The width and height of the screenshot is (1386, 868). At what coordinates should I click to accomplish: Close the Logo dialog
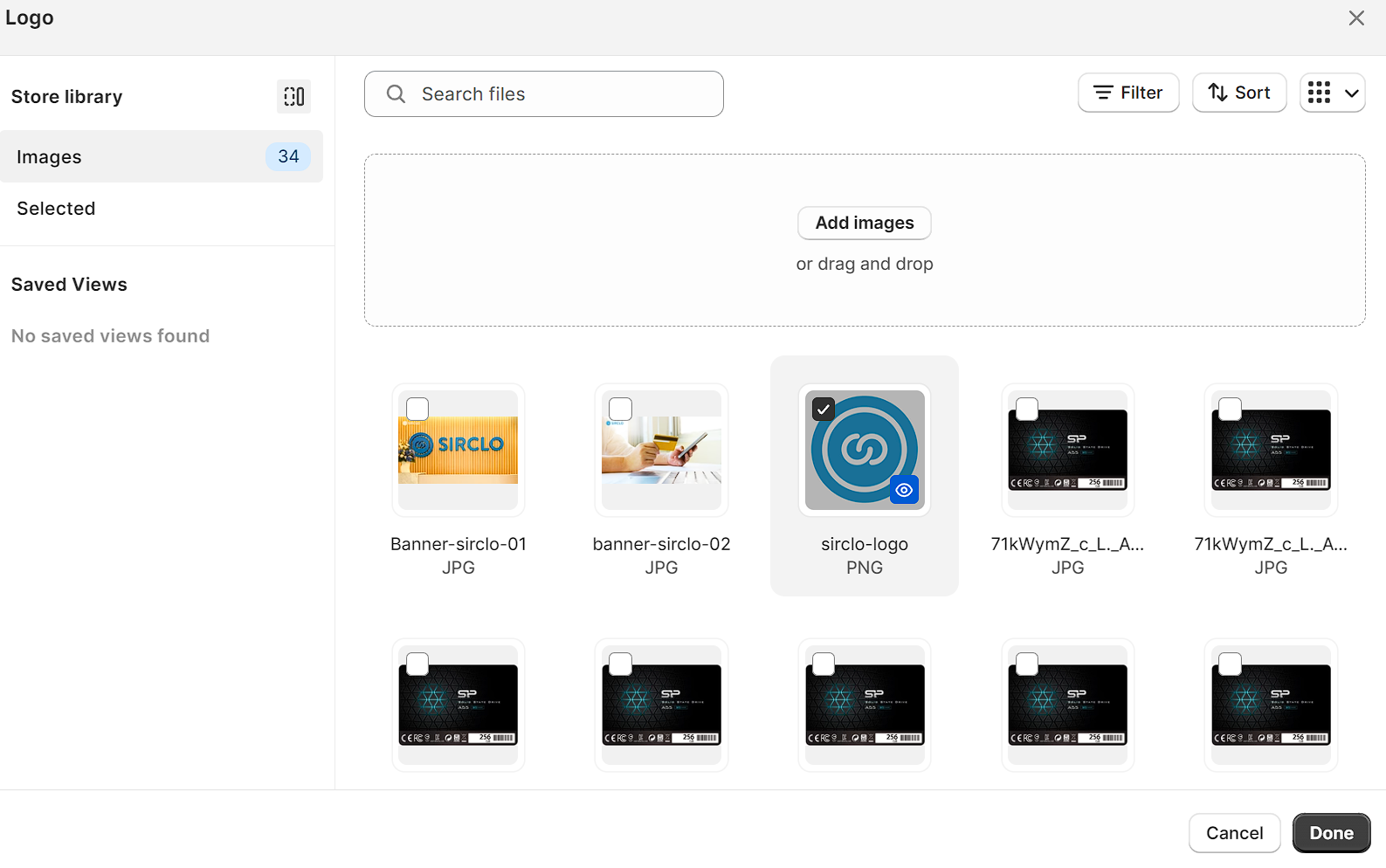click(1355, 18)
